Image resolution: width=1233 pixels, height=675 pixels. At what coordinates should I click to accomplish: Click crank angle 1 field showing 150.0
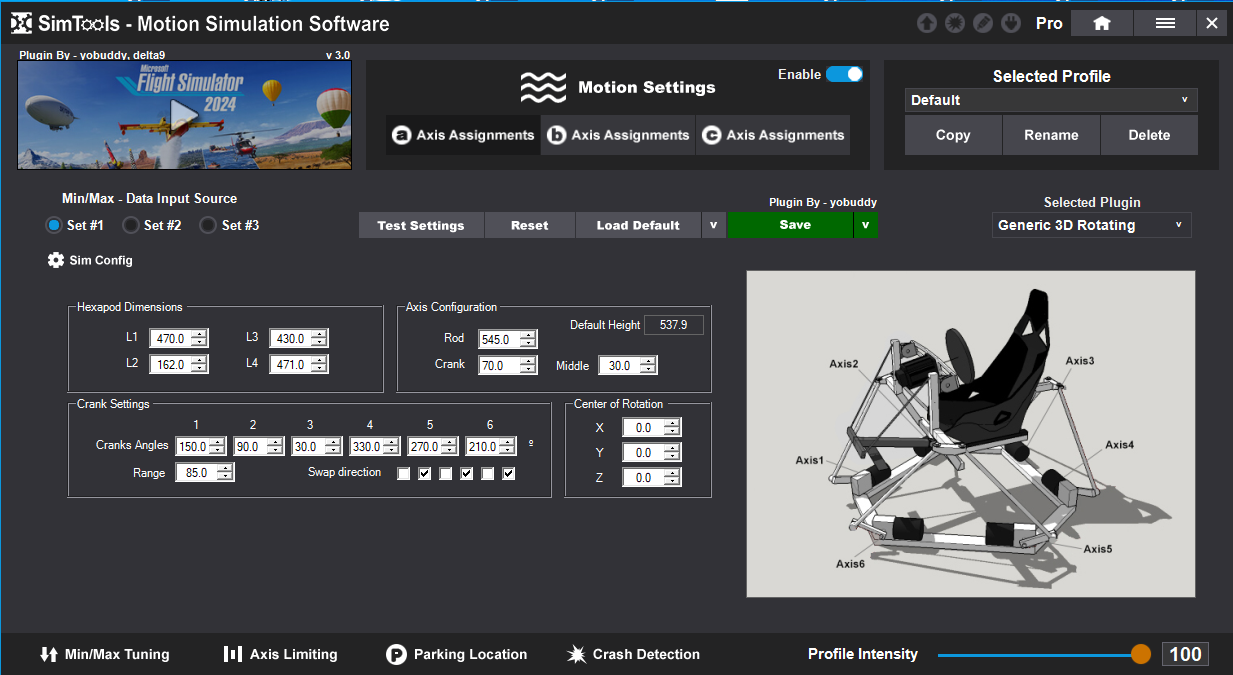(202, 447)
